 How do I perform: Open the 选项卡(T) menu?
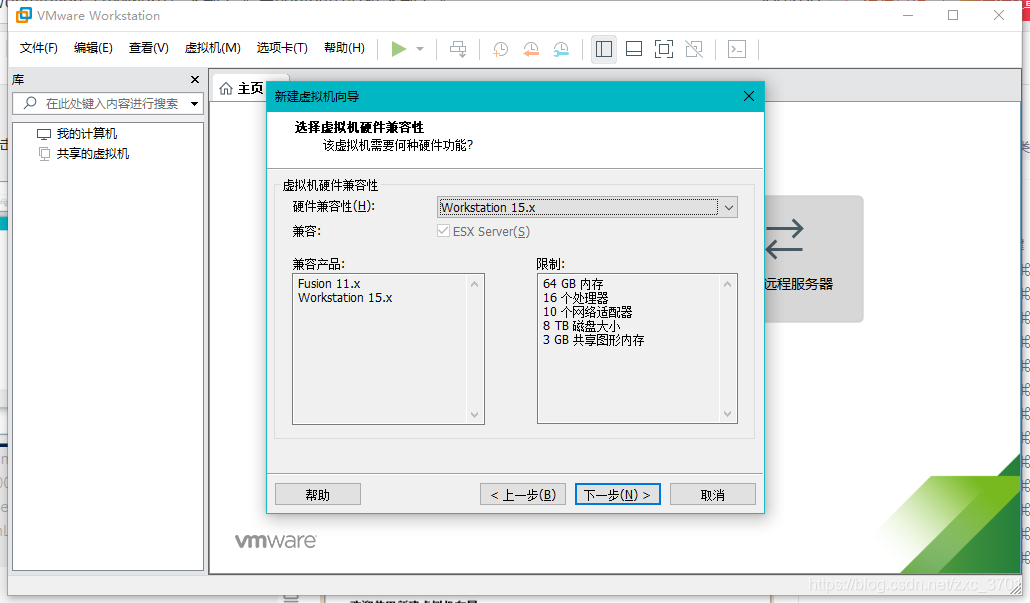click(282, 48)
